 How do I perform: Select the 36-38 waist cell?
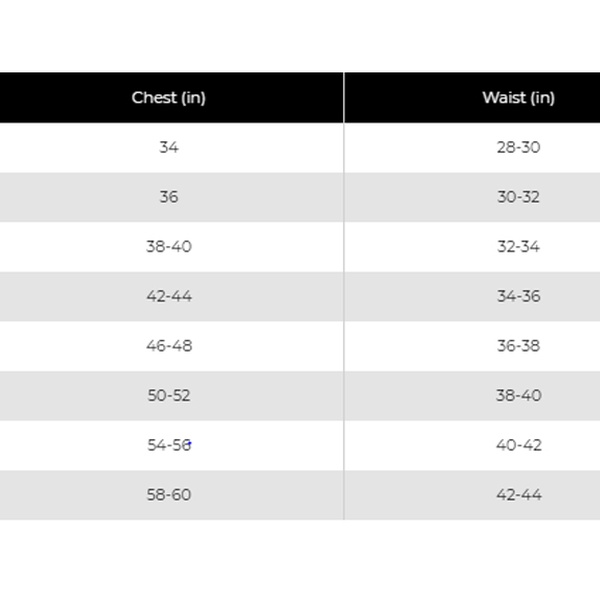(472, 346)
